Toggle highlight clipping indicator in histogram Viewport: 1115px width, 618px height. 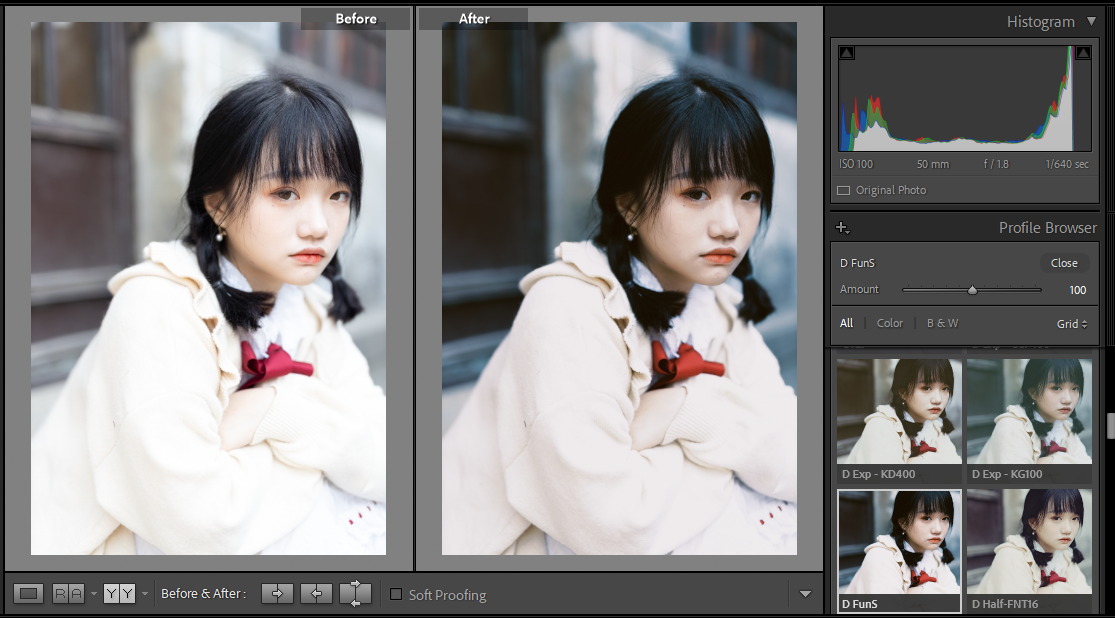(1083, 53)
